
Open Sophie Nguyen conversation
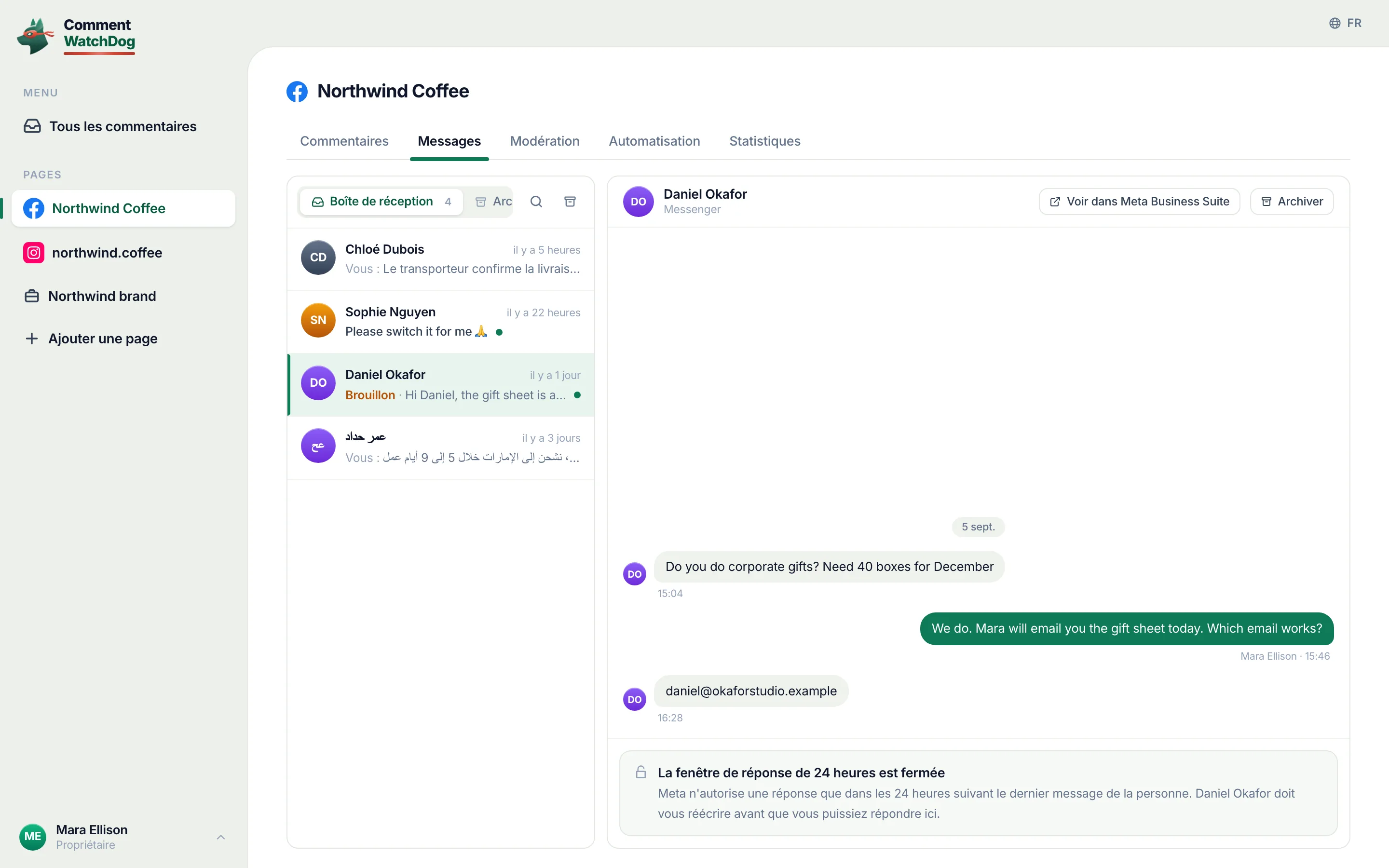pos(440,322)
